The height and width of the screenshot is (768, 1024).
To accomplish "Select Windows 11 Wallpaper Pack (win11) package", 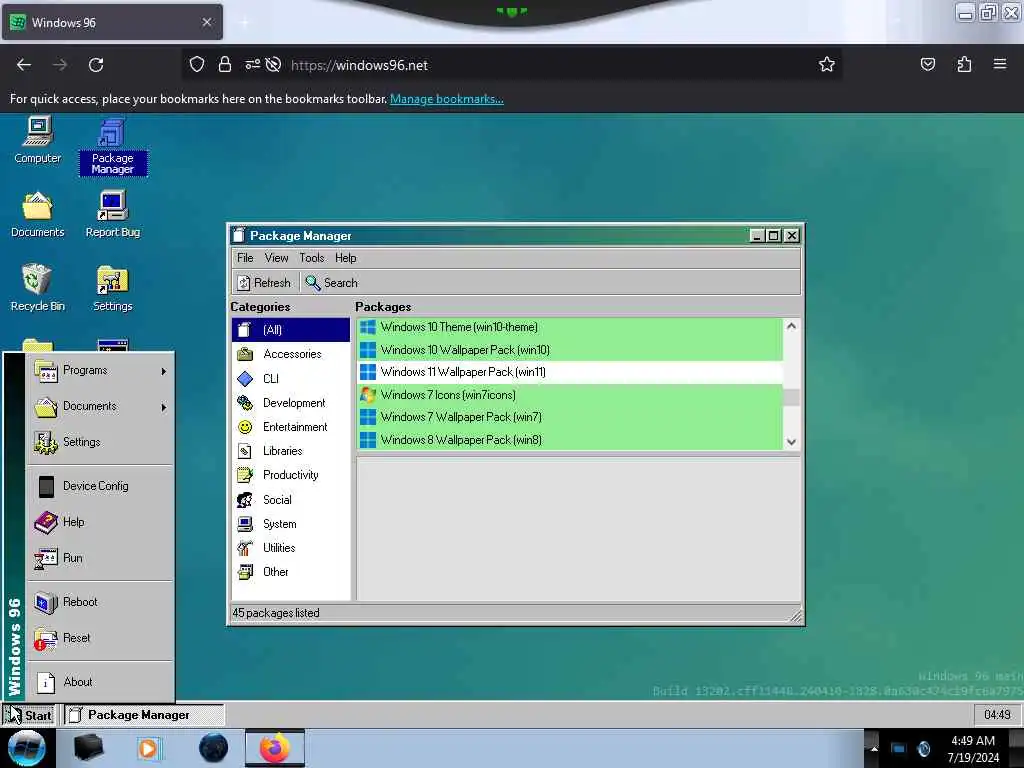I will pos(569,372).
